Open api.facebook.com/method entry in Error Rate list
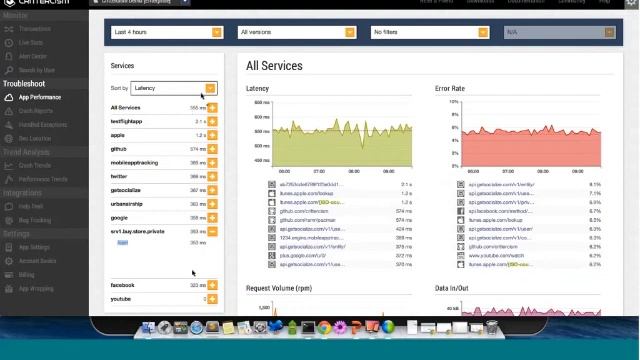640x360 pixels. click(500, 211)
